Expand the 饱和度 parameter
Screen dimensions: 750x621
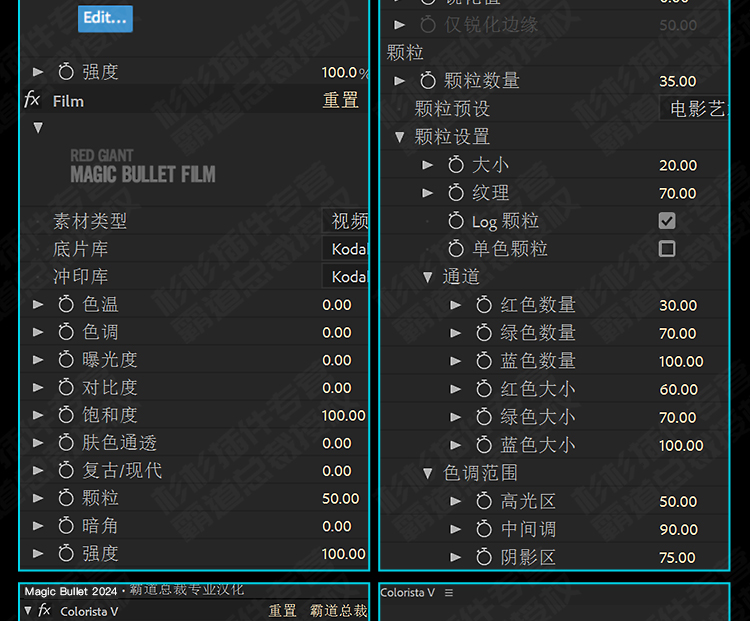pos(38,415)
